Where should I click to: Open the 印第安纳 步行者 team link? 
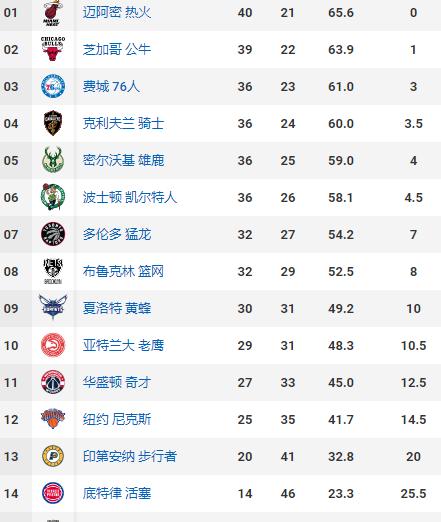pos(130,456)
